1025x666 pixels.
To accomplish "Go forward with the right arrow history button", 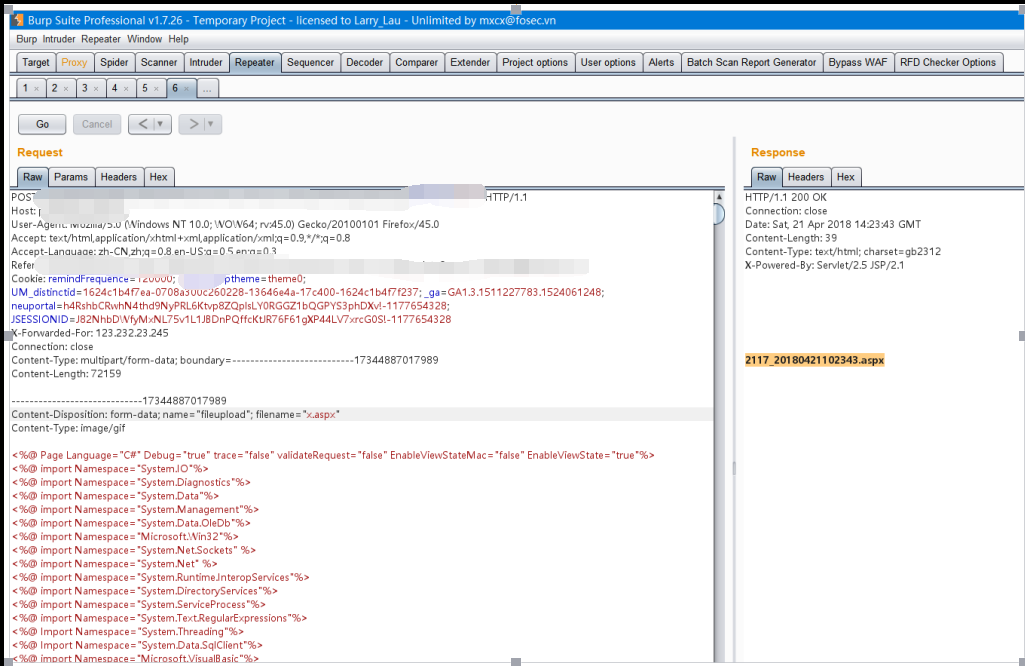I will pos(193,124).
